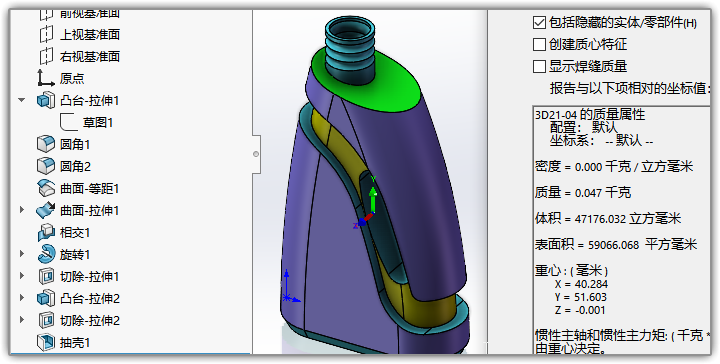Click the feature panel collapse handle
Viewport: 720px width, 364px height.
pos(256,154)
